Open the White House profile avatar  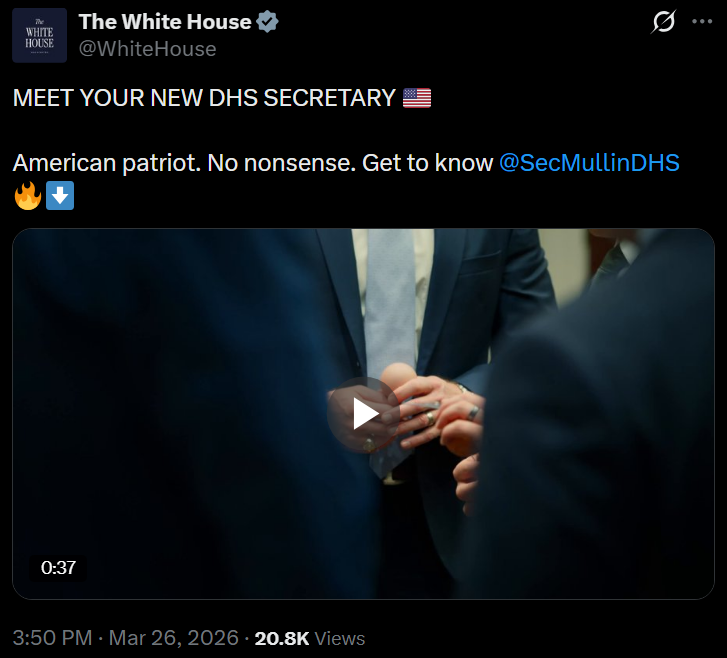pos(40,35)
